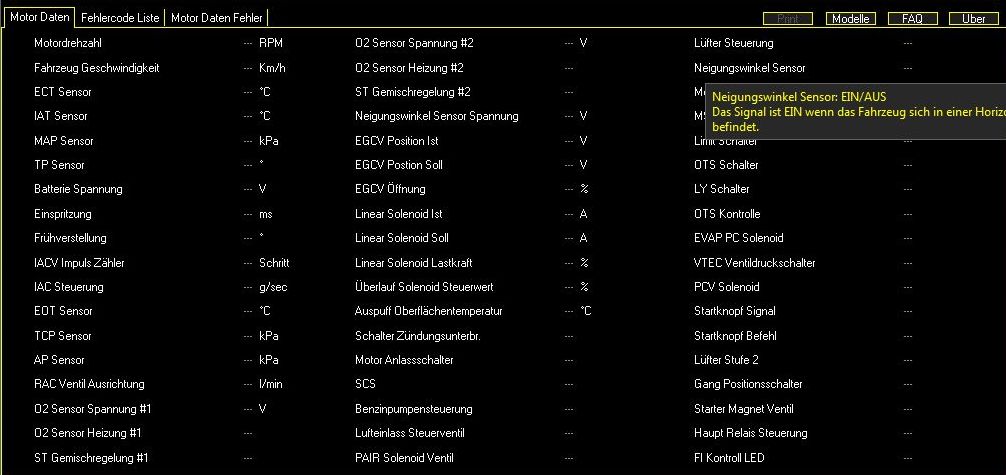
Task: Click the Lüfter Steuerung label
Action: click(x=733, y=44)
